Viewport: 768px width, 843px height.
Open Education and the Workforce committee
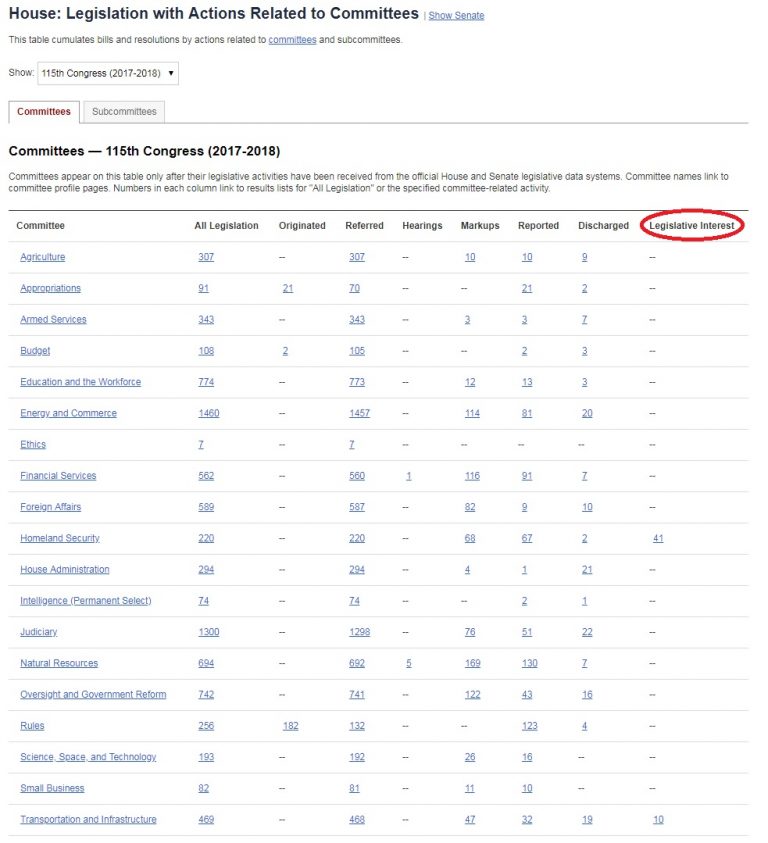81,382
